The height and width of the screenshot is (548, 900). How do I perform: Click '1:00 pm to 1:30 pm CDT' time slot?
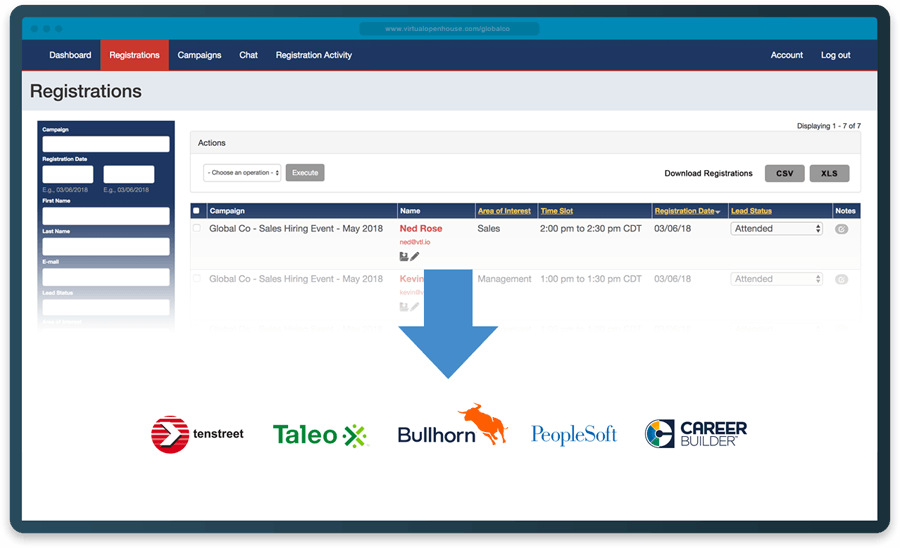tap(591, 279)
